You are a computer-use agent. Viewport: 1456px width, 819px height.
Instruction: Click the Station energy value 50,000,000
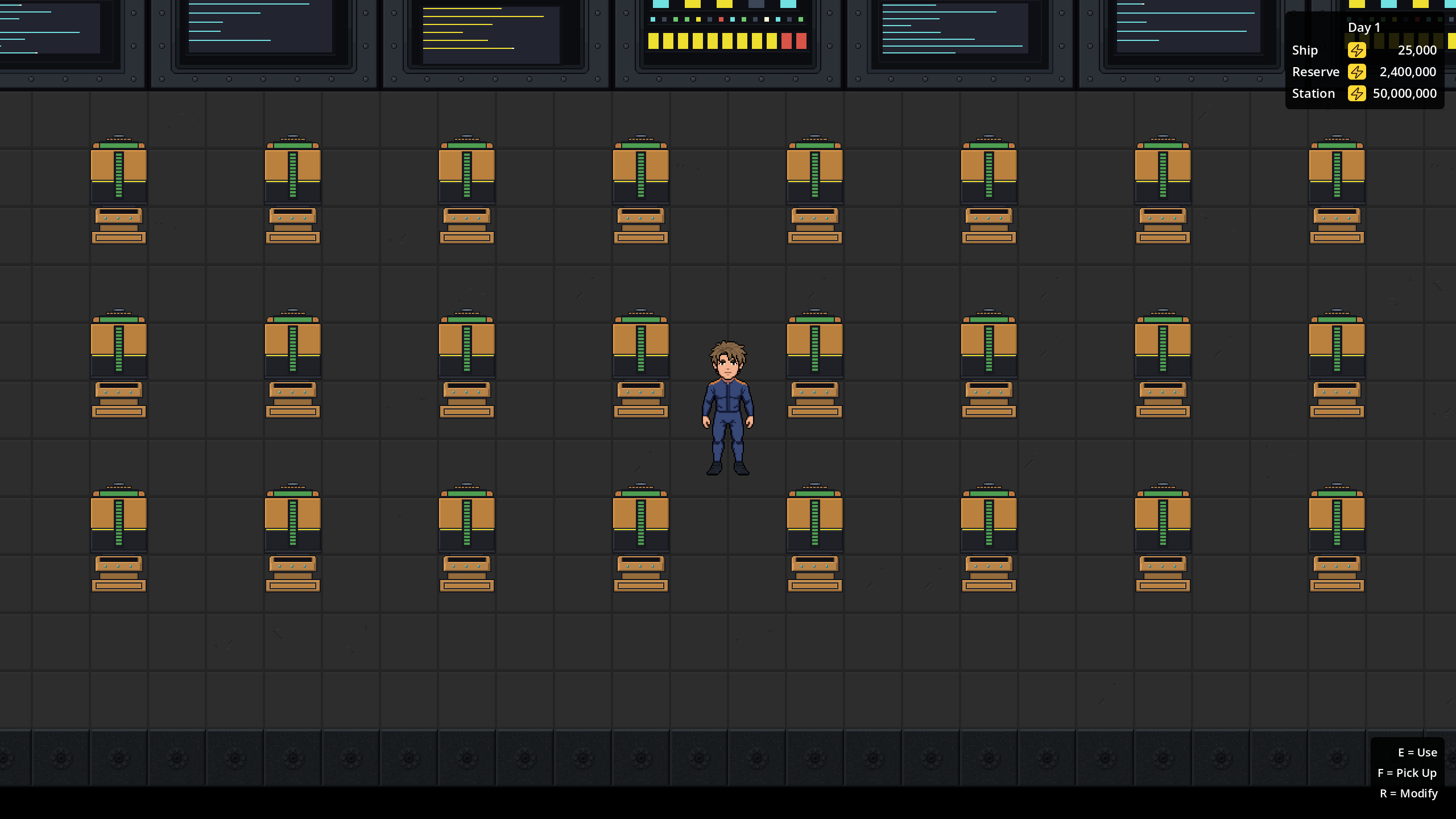(x=1404, y=93)
